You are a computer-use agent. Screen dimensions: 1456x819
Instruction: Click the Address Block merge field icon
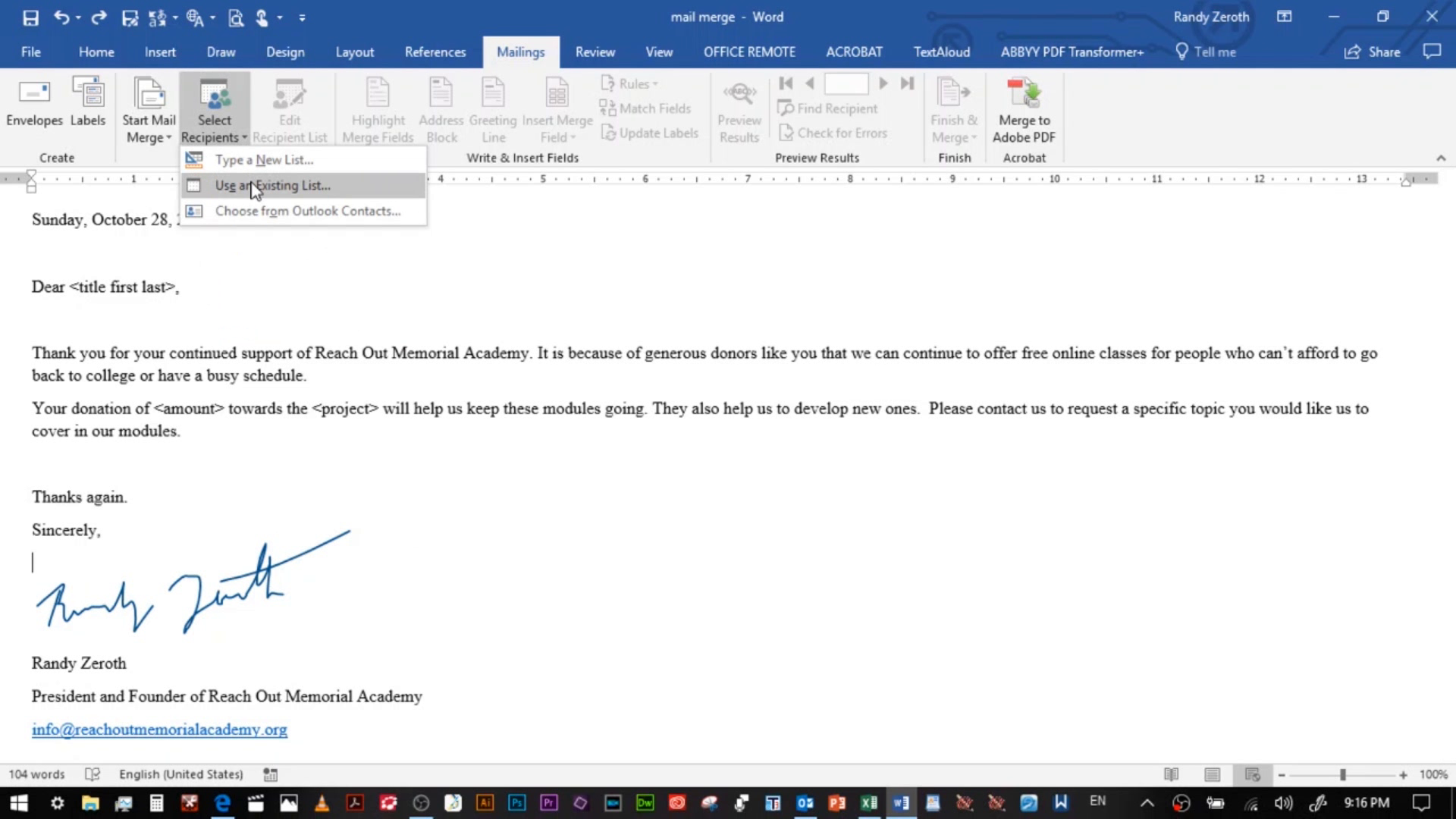pos(441,108)
